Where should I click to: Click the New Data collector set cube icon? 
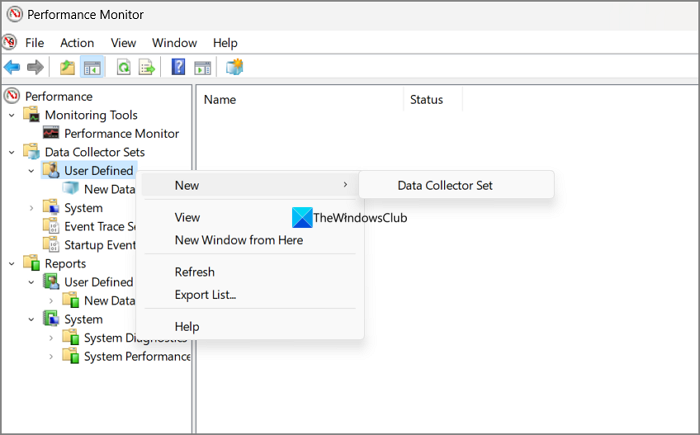[x=71, y=188]
